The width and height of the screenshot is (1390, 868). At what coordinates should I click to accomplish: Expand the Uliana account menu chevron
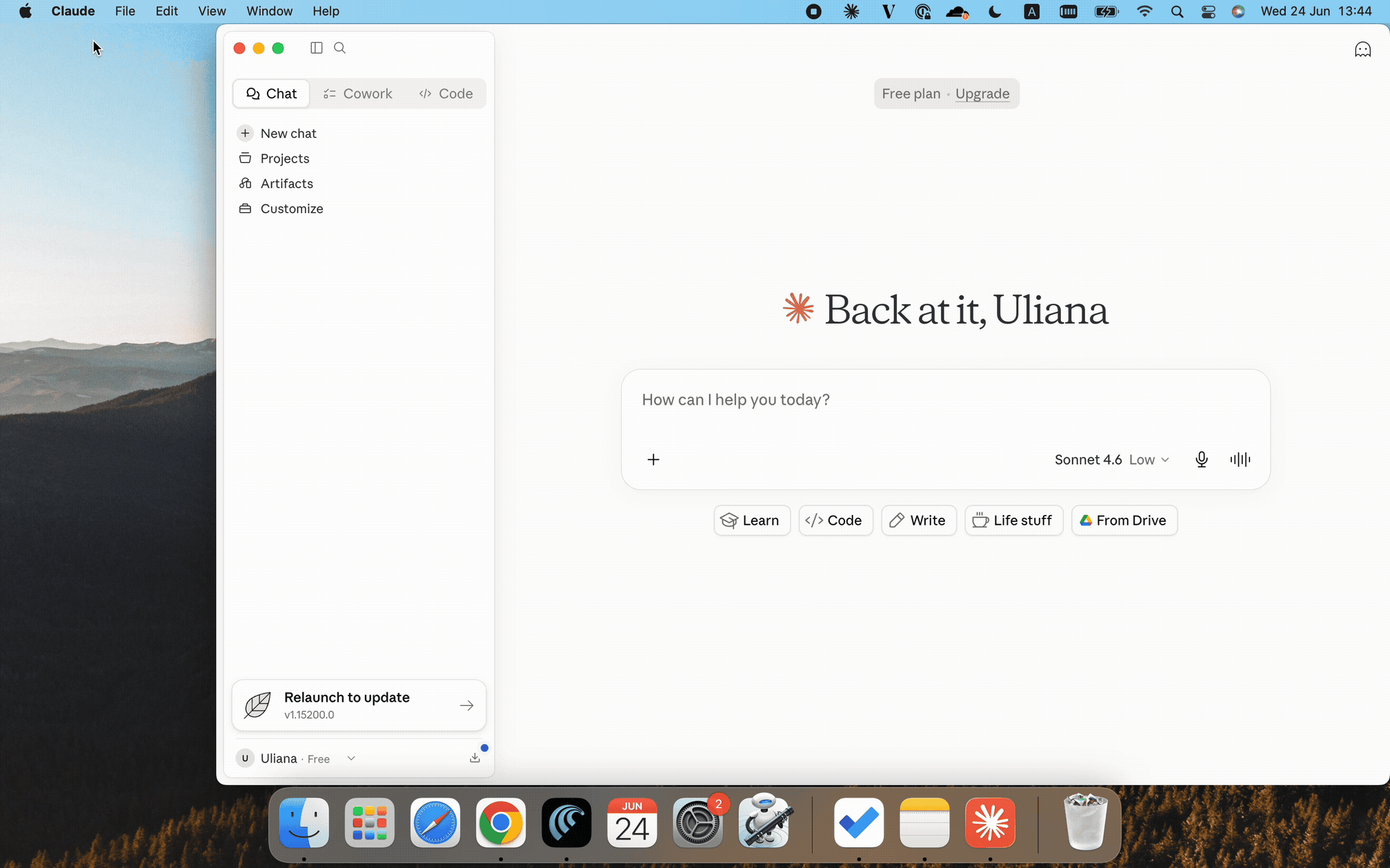click(351, 758)
